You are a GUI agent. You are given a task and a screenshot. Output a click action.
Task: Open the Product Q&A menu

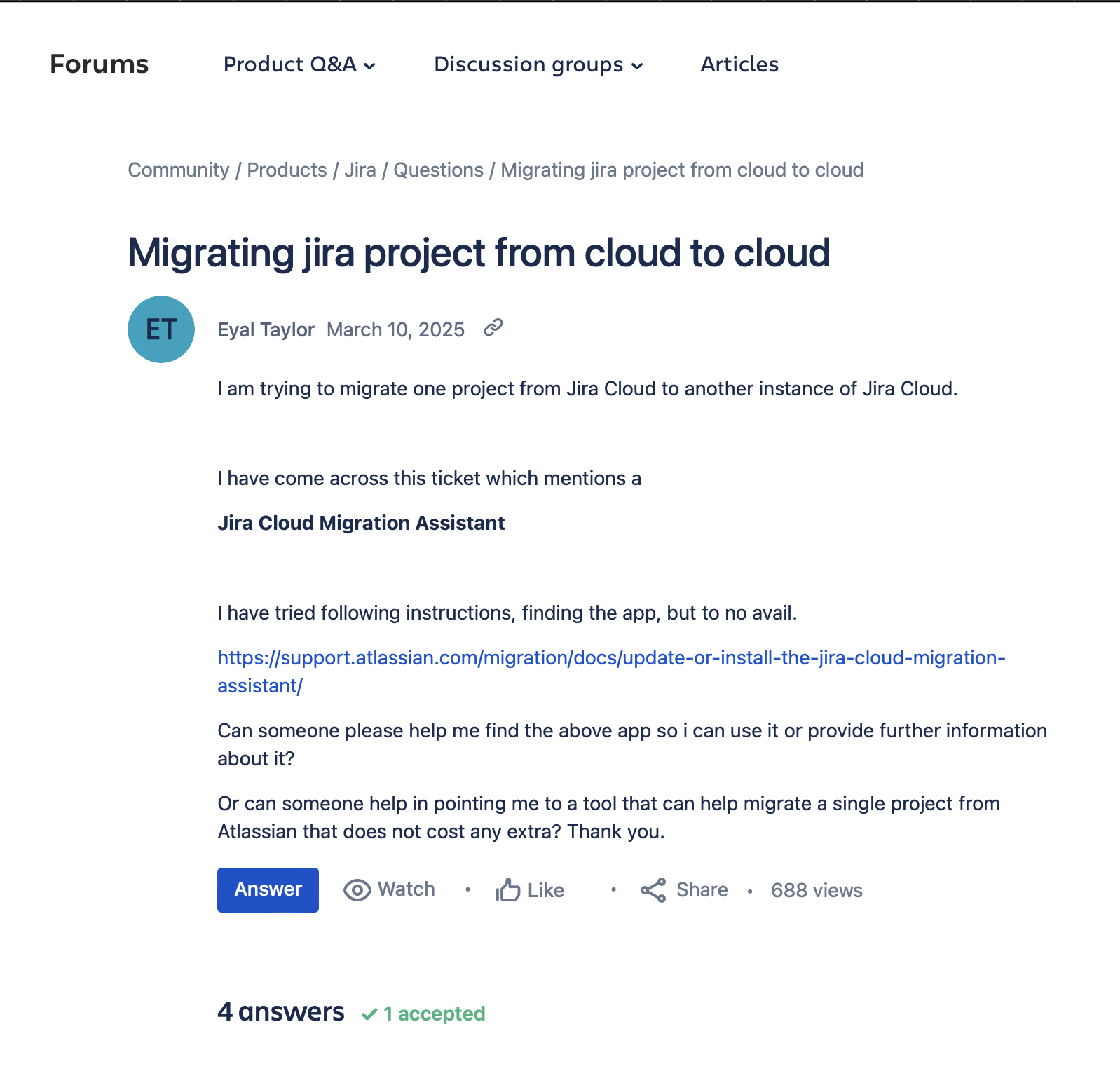300,64
